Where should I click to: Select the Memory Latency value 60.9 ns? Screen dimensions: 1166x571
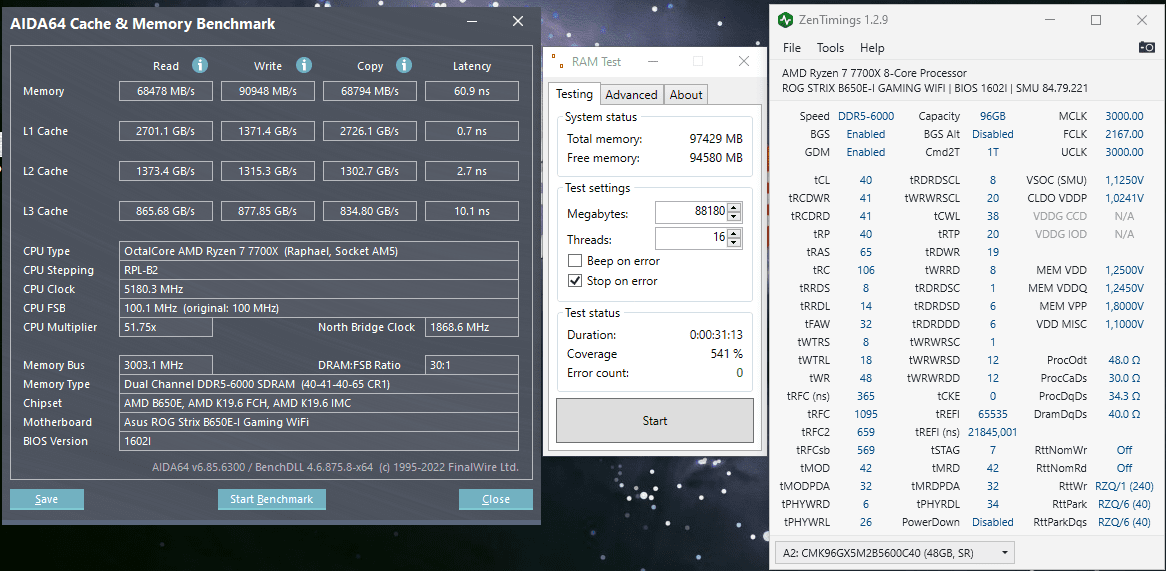(x=471, y=91)
